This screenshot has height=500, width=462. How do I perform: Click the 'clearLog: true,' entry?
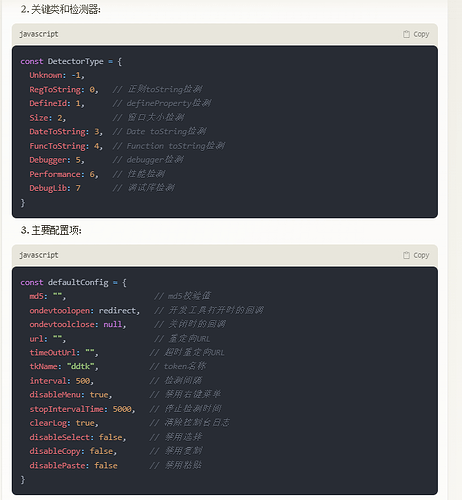click(64, 423)
